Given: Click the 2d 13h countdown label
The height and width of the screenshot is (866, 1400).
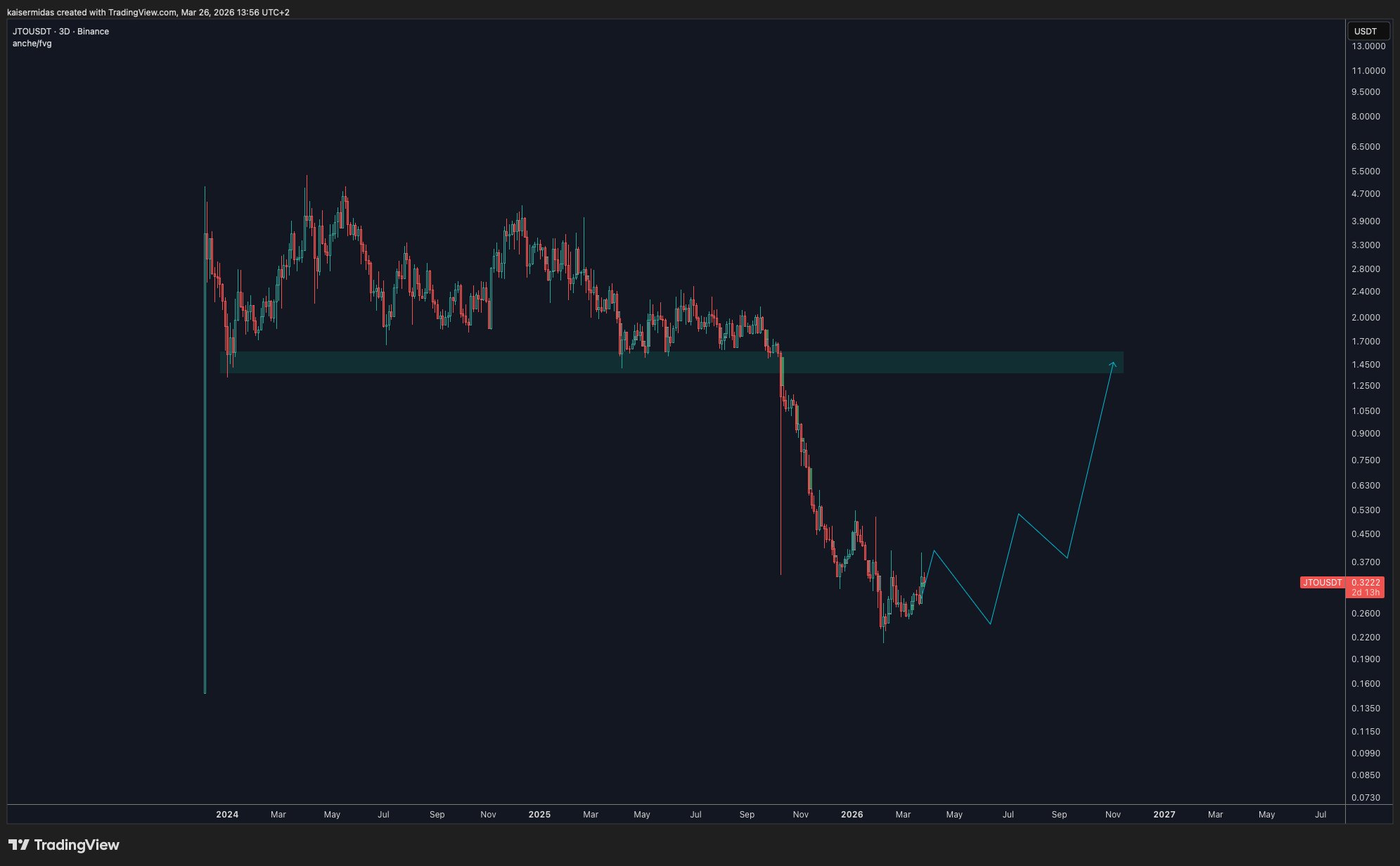Looking at the screenshot, I should click(x=1365, y=593).
